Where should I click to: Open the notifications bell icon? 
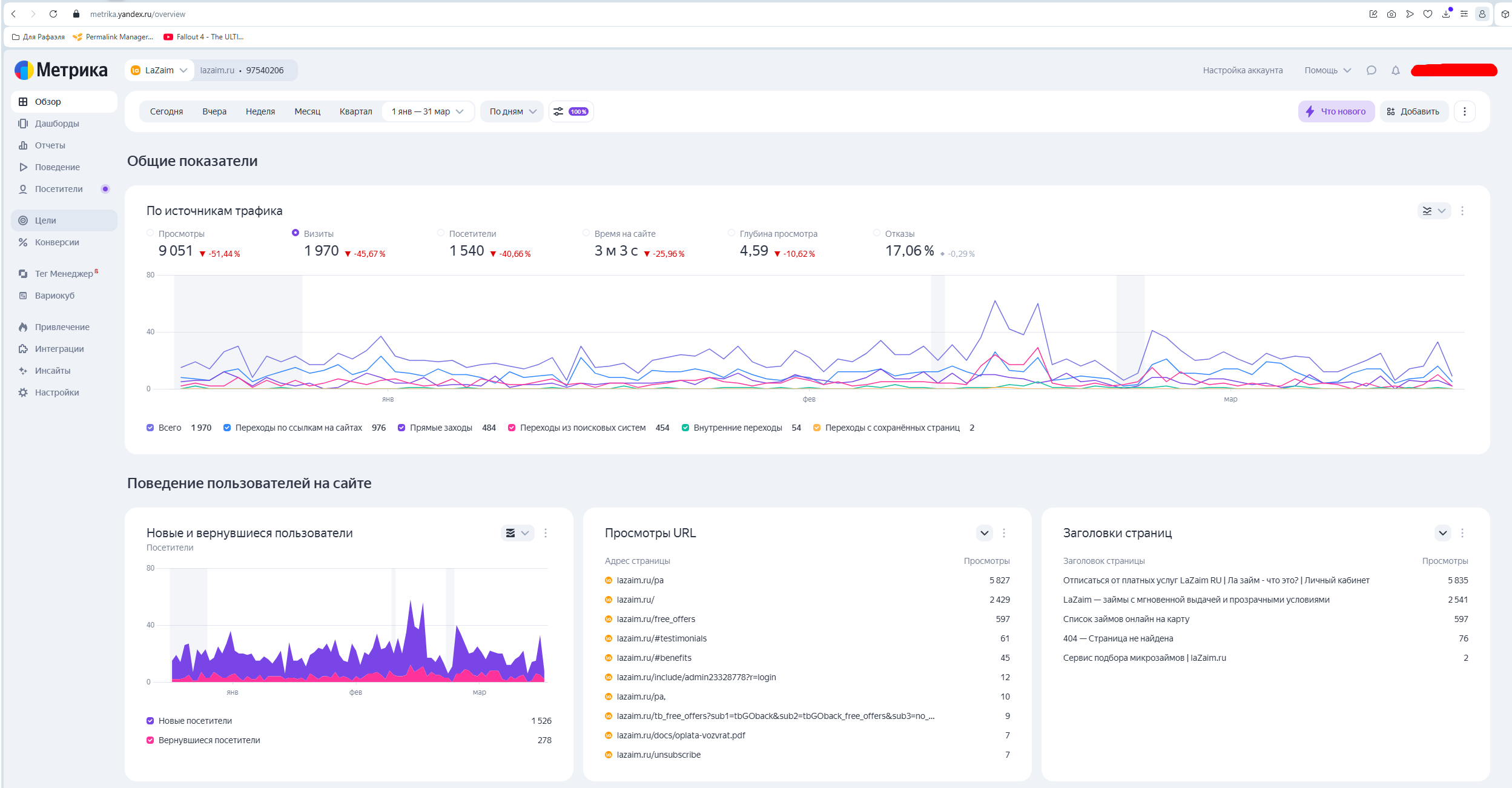pos(1395,70)
